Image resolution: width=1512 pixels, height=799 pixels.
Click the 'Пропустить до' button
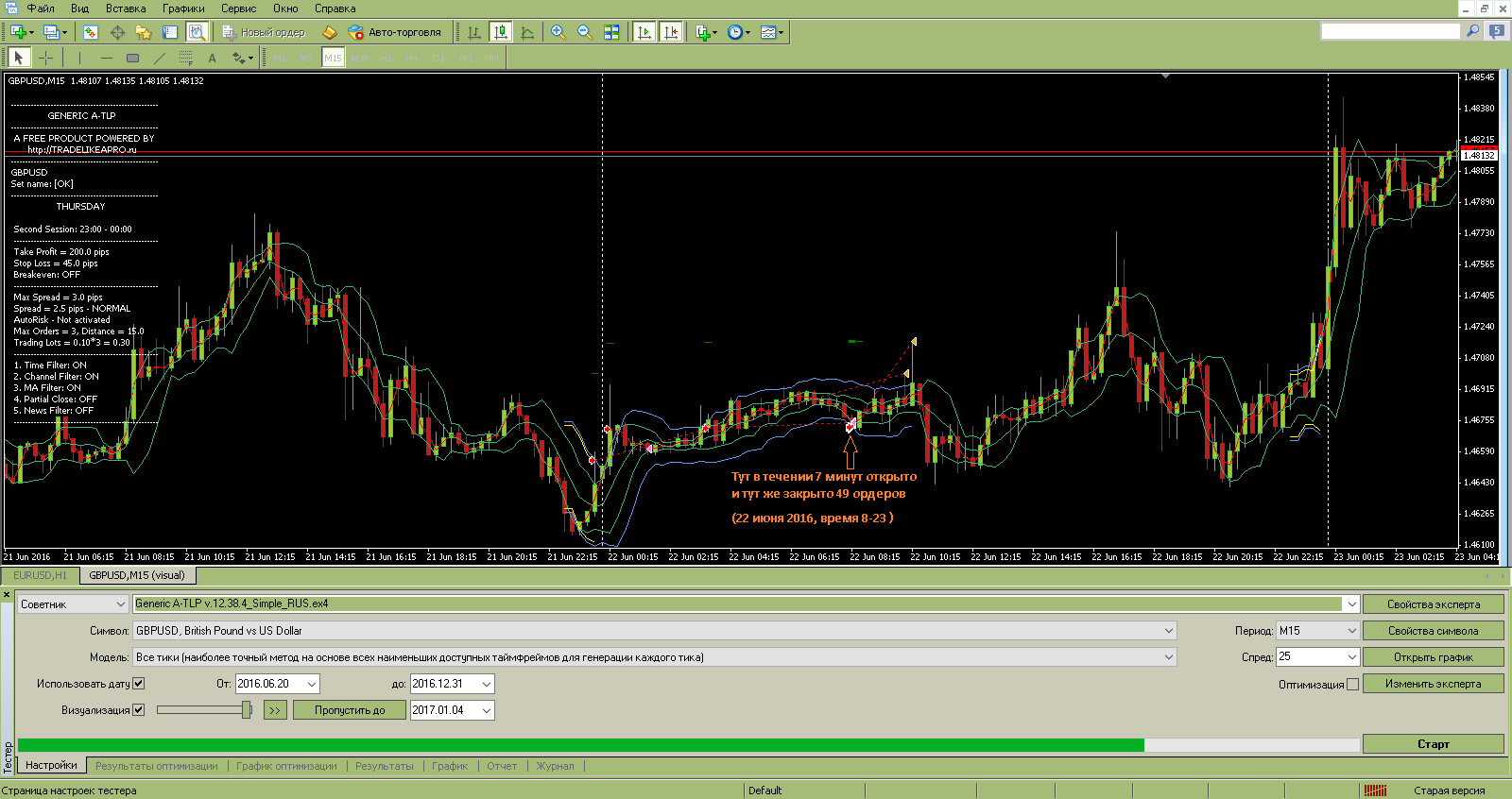[350, 710]
